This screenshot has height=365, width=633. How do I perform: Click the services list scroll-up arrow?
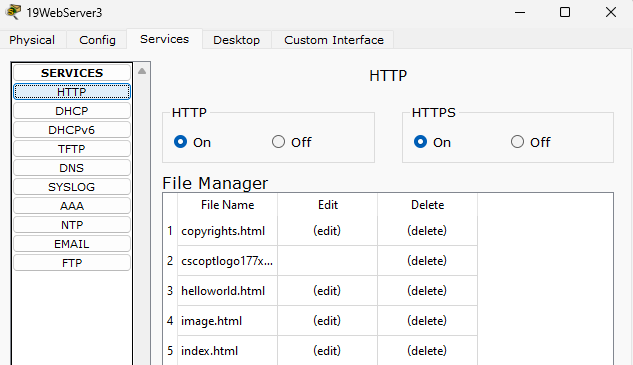(142, 71)
